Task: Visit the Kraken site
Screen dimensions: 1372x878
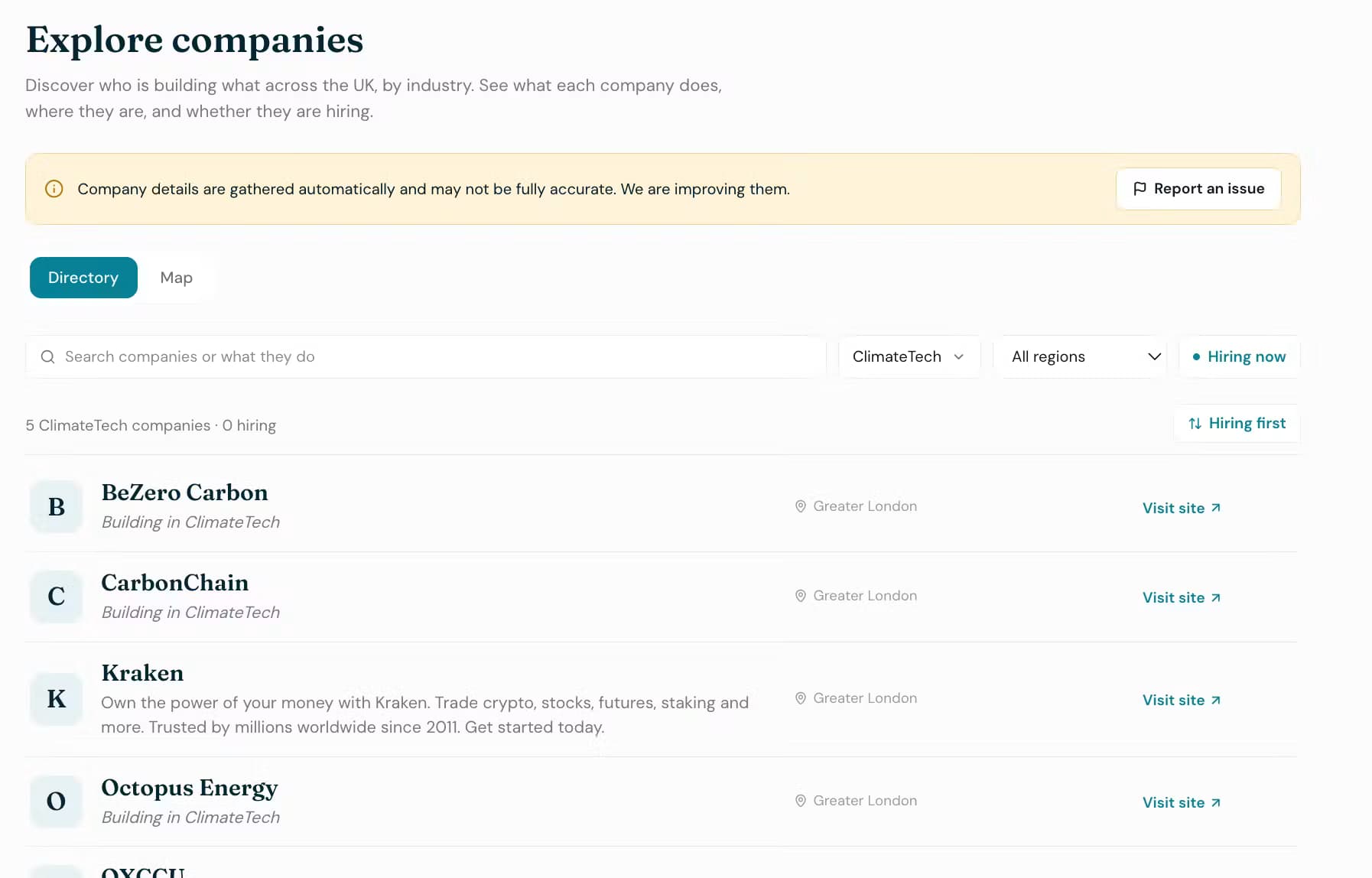Action: [x=1182, y=700]
